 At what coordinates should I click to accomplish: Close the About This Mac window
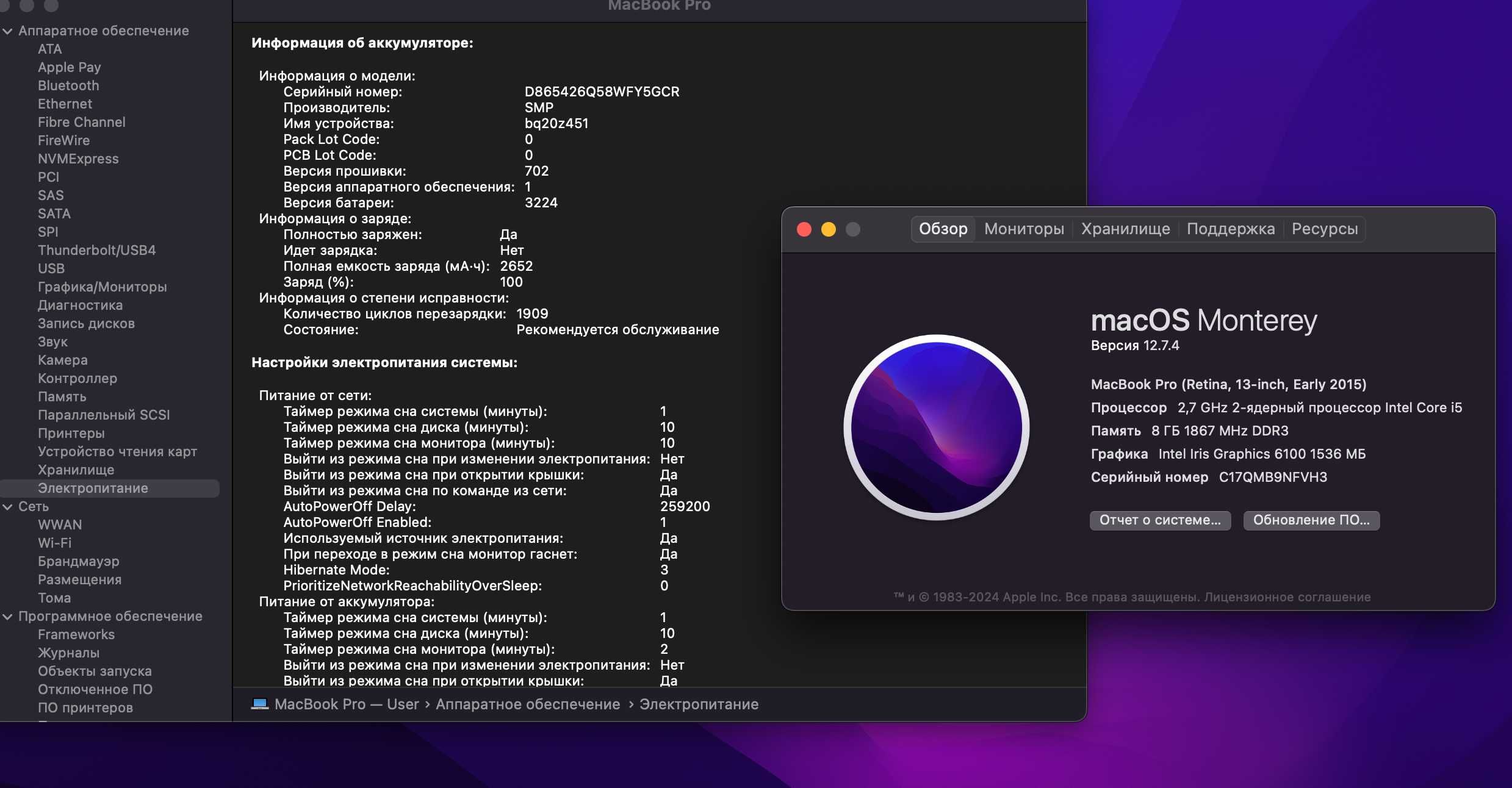804,230
